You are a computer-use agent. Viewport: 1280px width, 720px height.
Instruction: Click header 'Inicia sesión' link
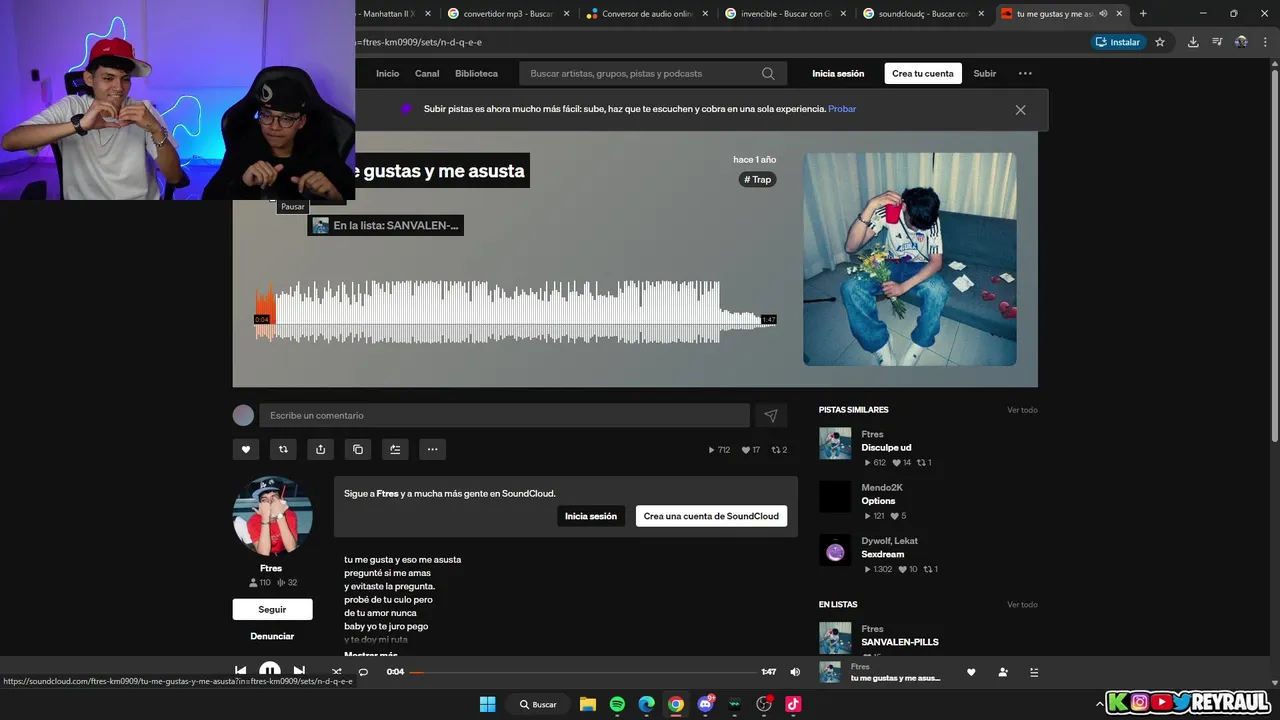click(838, 73)
